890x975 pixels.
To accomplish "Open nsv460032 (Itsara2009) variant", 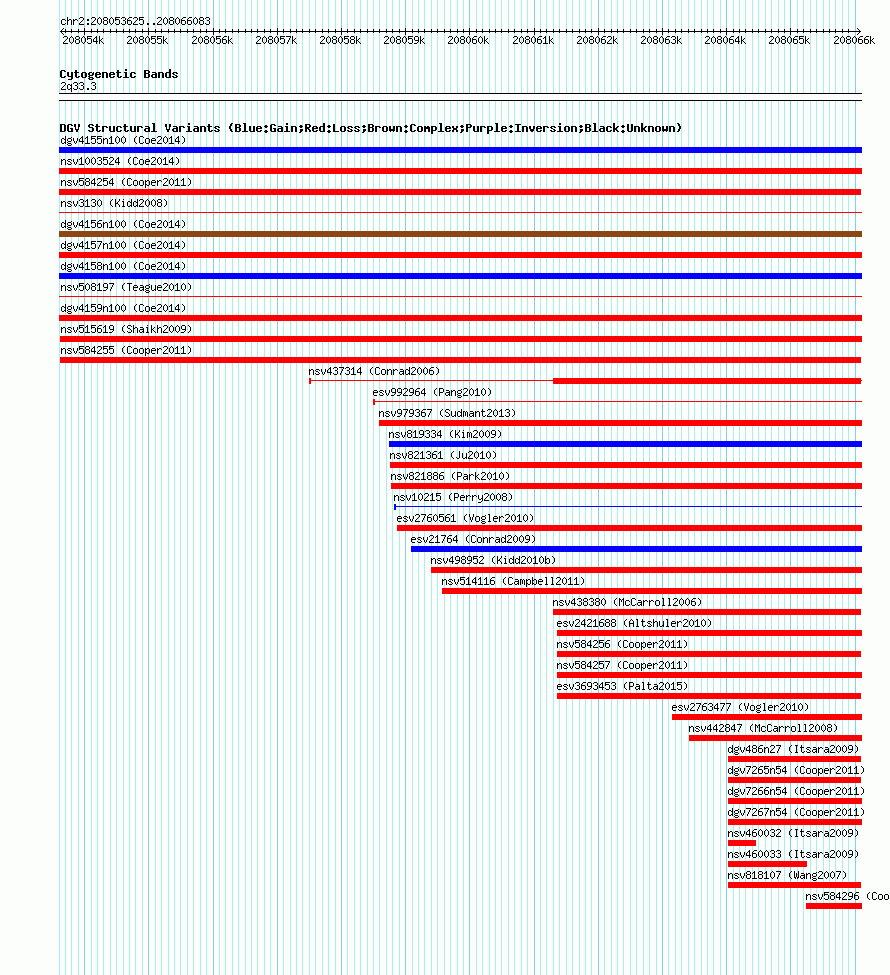I will pos(794,834).
